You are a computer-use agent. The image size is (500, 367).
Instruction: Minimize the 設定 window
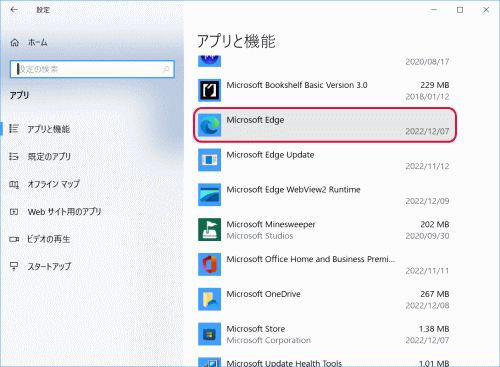point(434,10)
